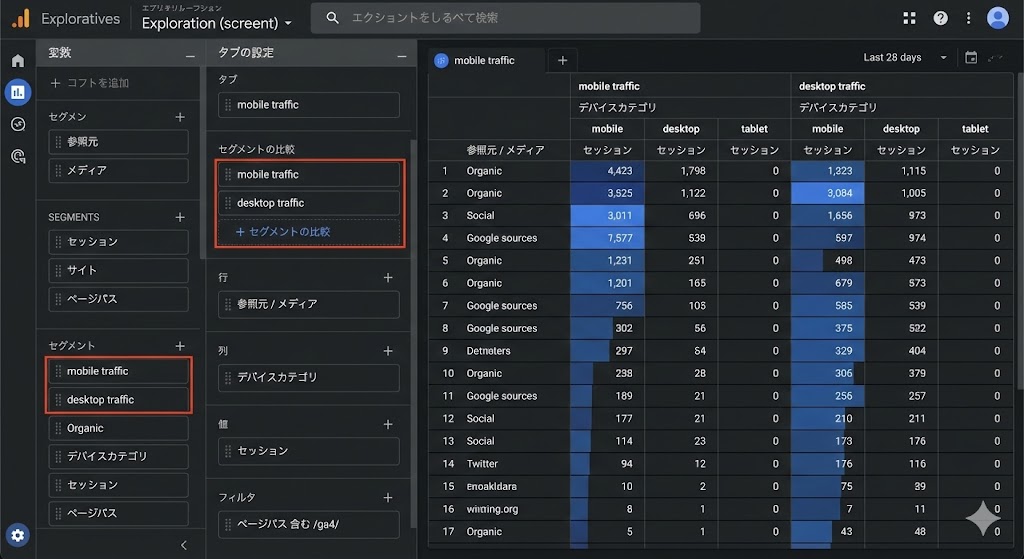1024x559 pixels.
Task: Click the desktop traffic segment header
Action: [x=832, y=86]
